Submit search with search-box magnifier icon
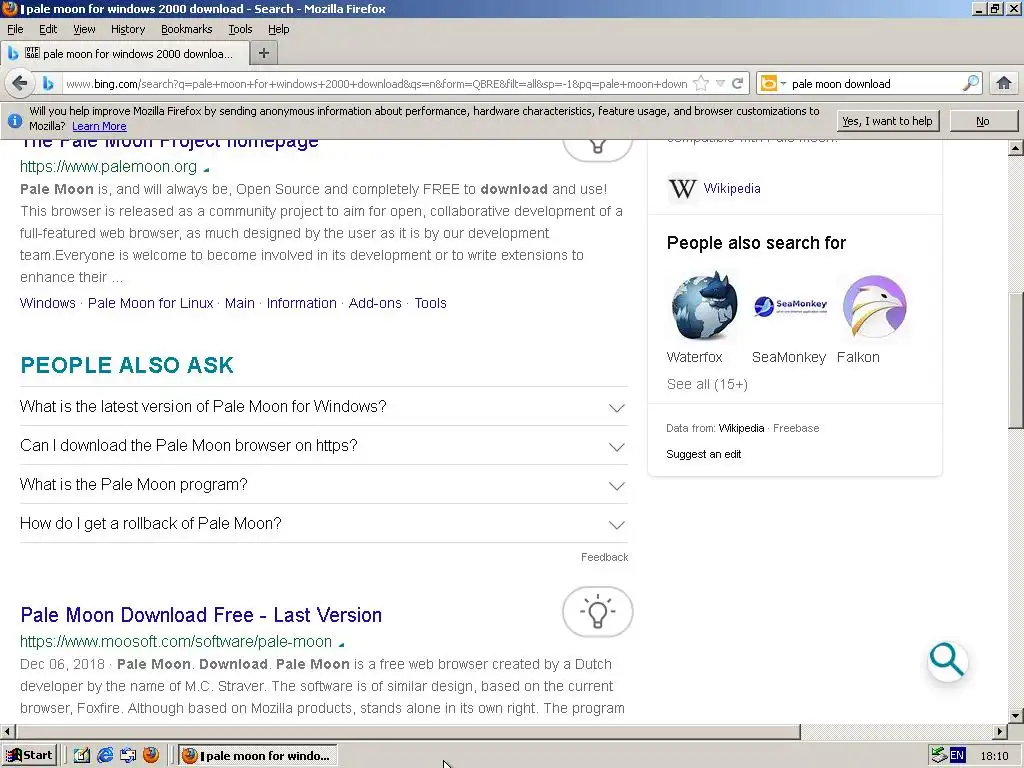Image resolution: width=1024 pixels, height=768 pixels. click(971, 84)
